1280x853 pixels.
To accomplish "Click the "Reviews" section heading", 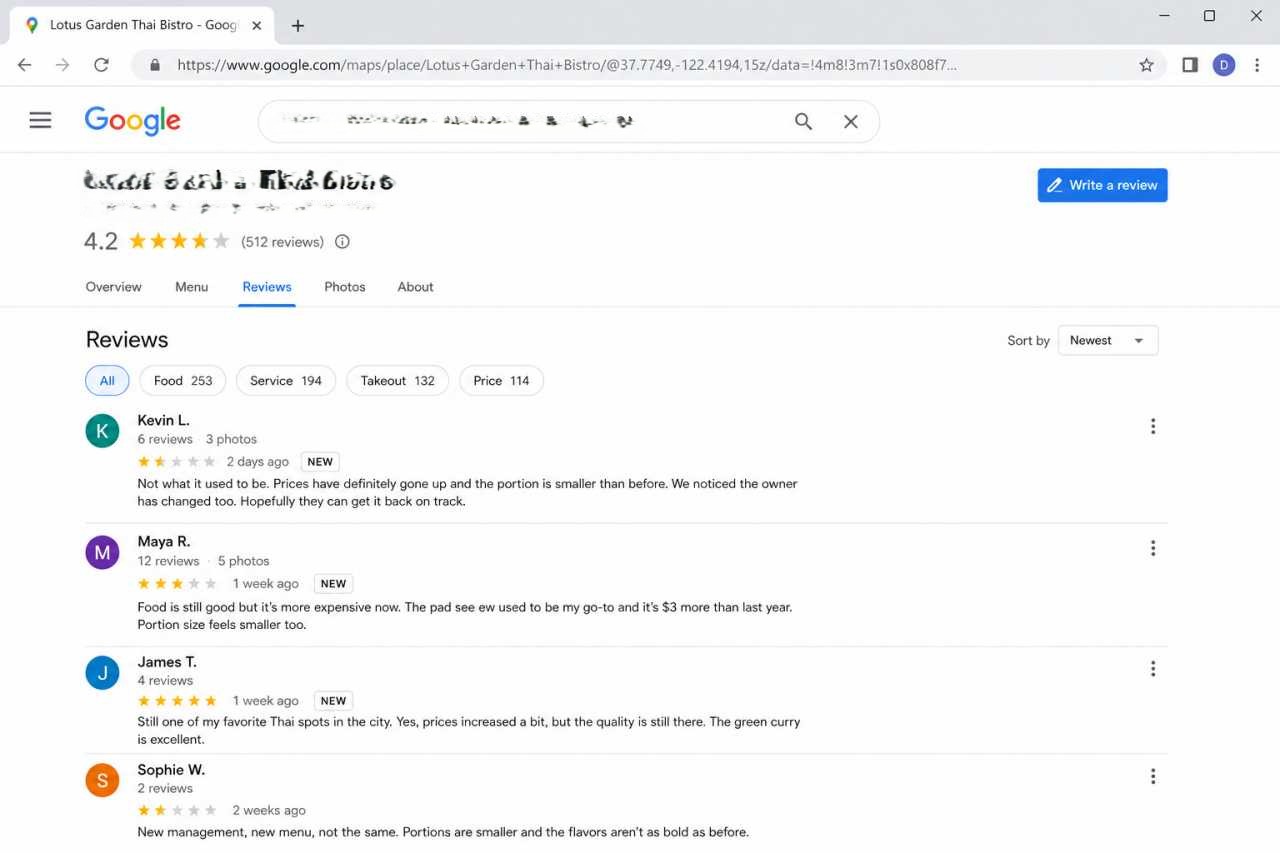I will coord(127,340).
